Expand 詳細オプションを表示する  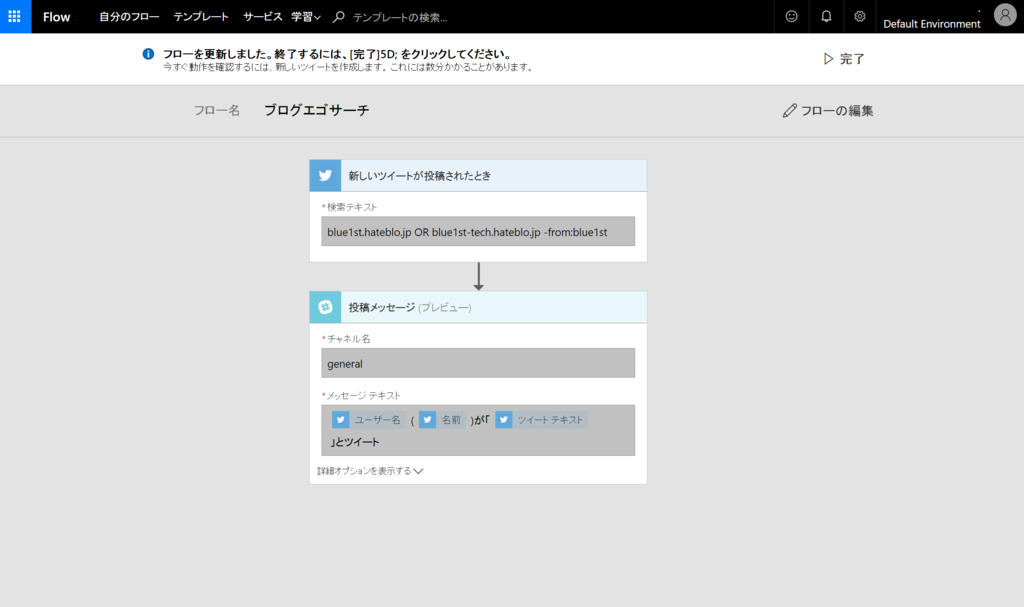pos(370,470)
